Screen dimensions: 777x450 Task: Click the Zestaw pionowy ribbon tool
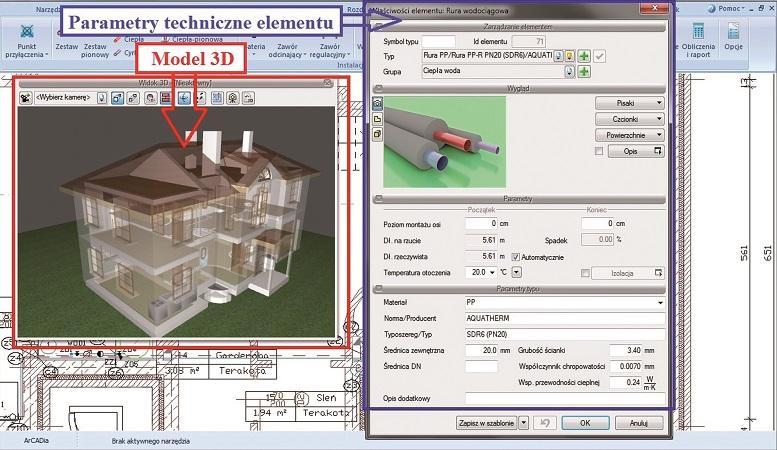coord(95,51)
